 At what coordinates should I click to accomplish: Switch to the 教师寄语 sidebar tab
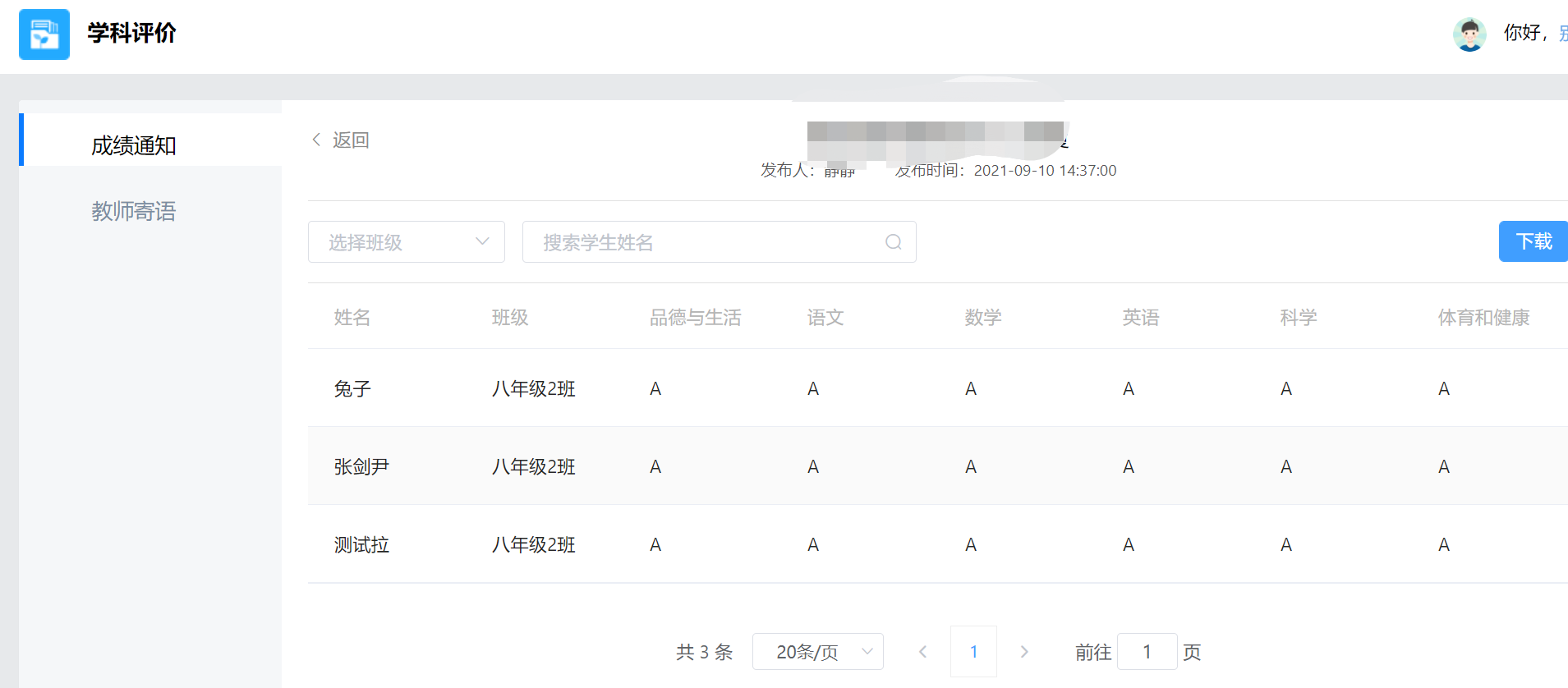(x=134, y=211)
